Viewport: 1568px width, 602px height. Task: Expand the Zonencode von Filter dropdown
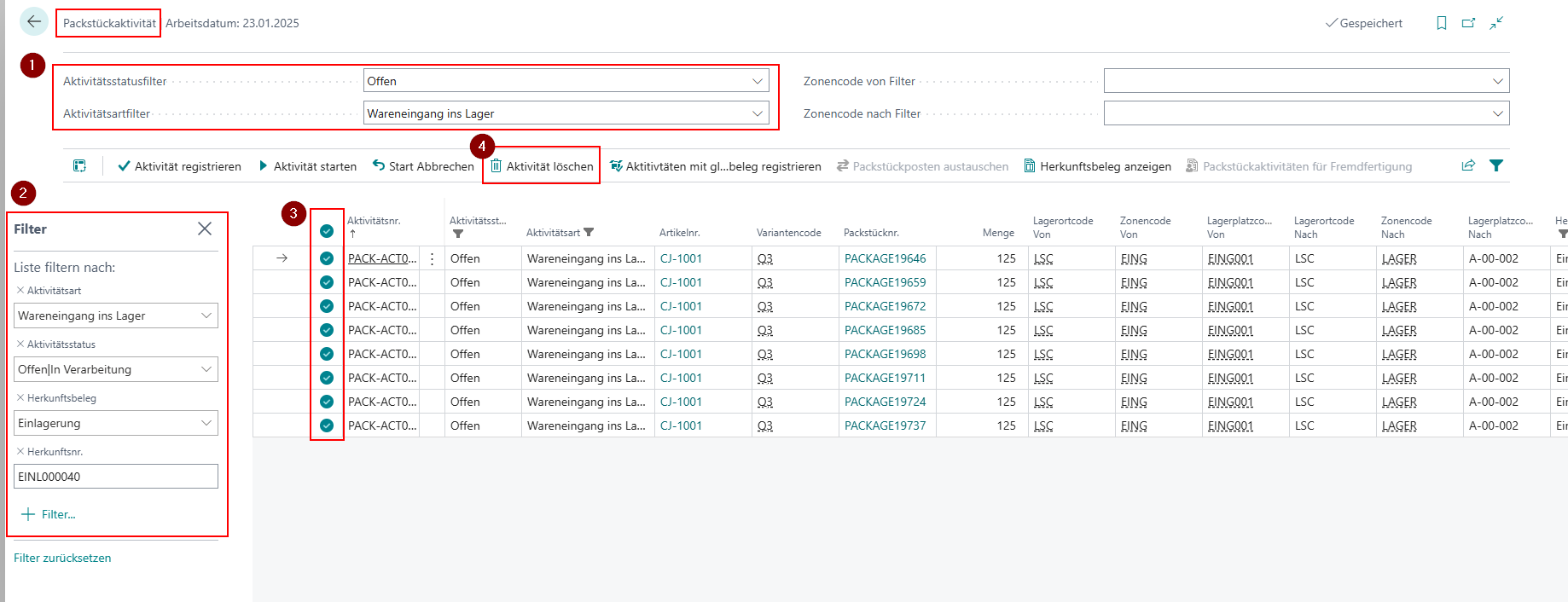1497,81
